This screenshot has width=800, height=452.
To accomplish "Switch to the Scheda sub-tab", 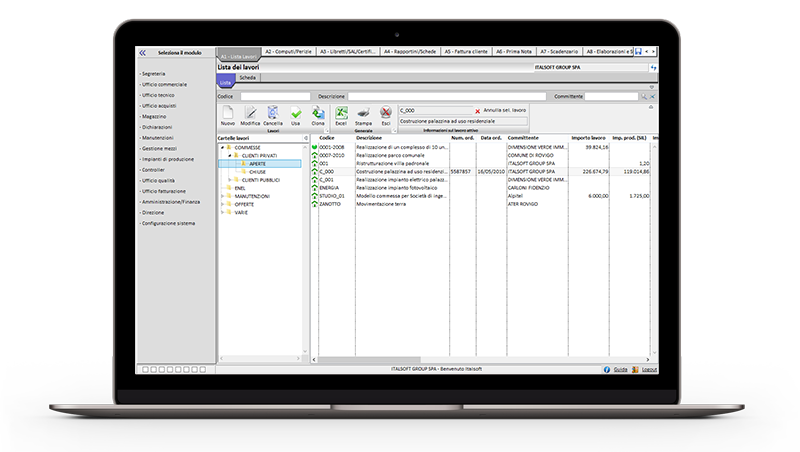I will [247, 78].
